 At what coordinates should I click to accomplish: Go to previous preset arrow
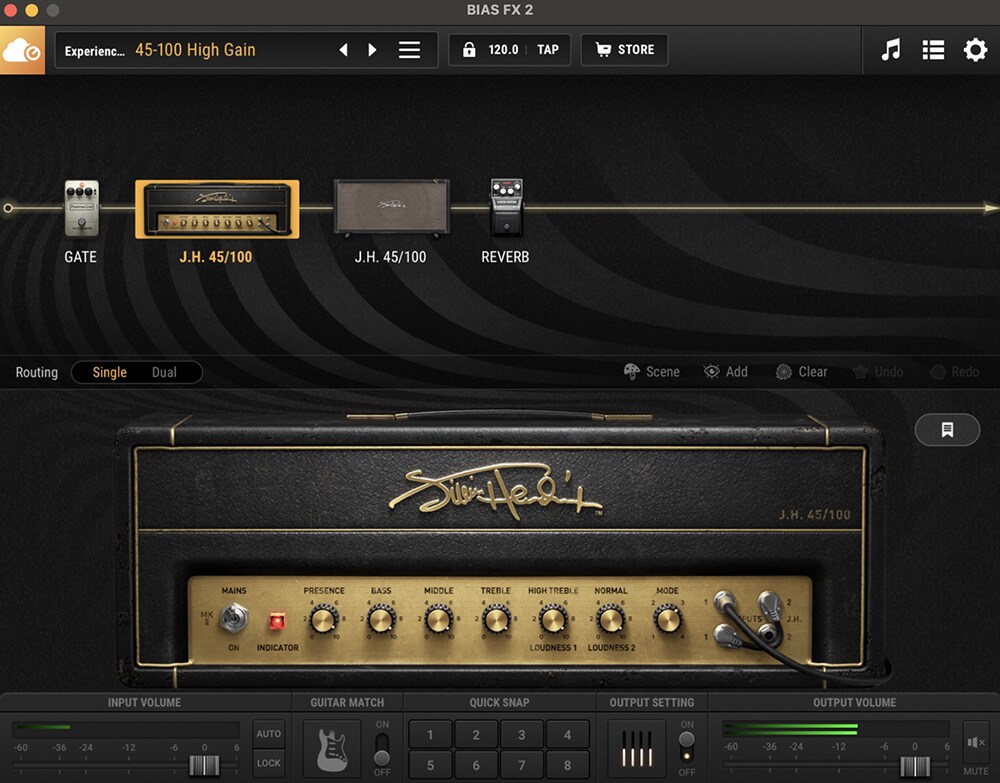[343, 50]
